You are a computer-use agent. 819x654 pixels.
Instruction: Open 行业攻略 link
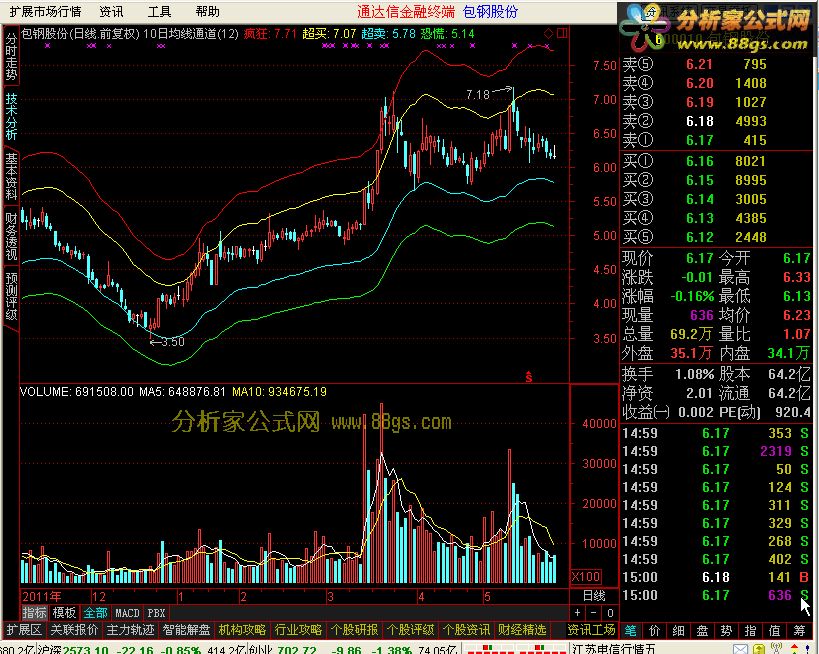coord(299,630)
